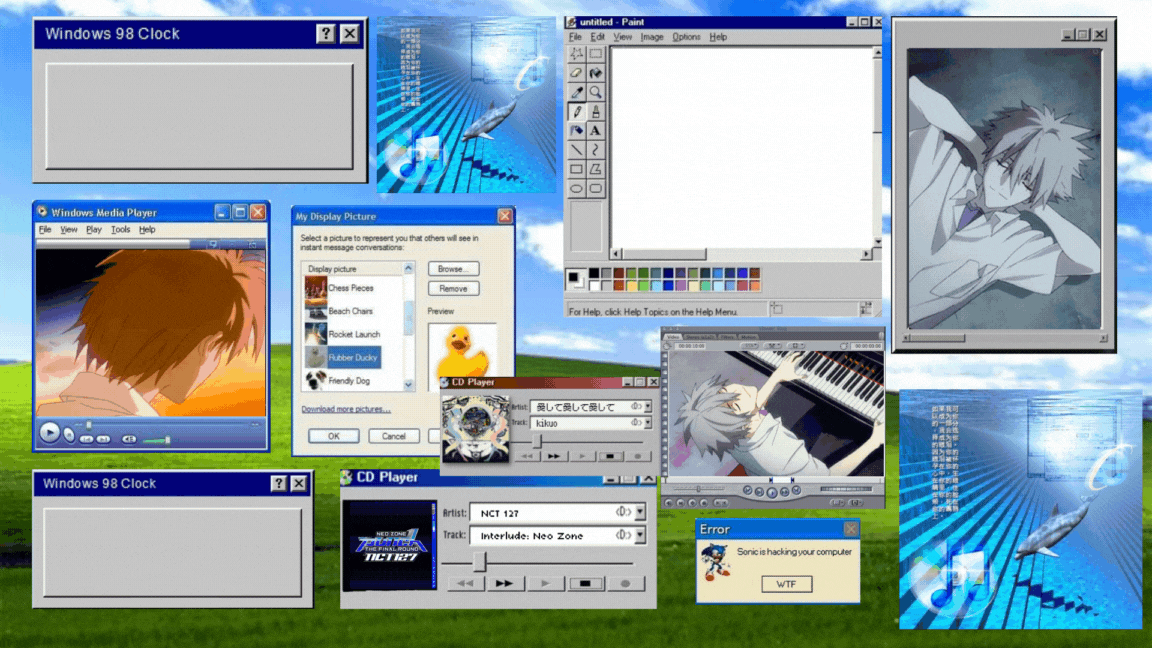Open the File menu in Paint
The image size is (1152, 648).
tap(575, 37)
